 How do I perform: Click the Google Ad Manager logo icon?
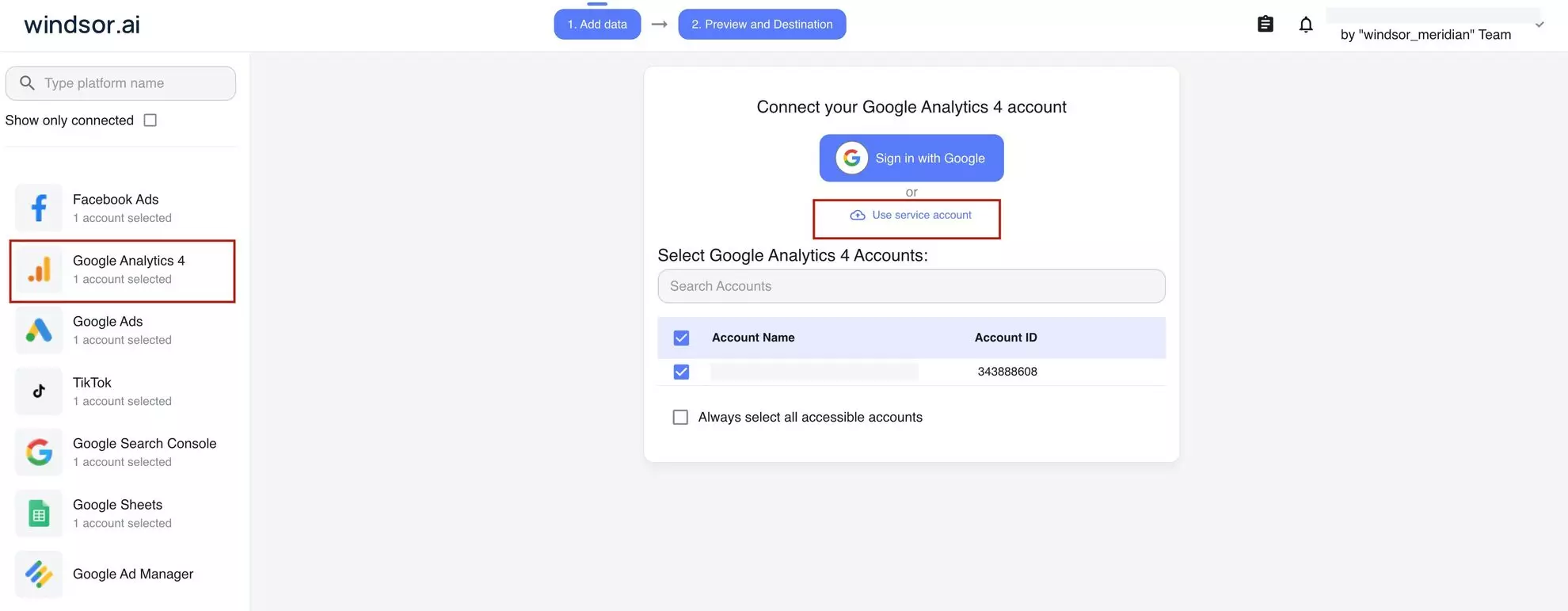click(x=39, y=575)
